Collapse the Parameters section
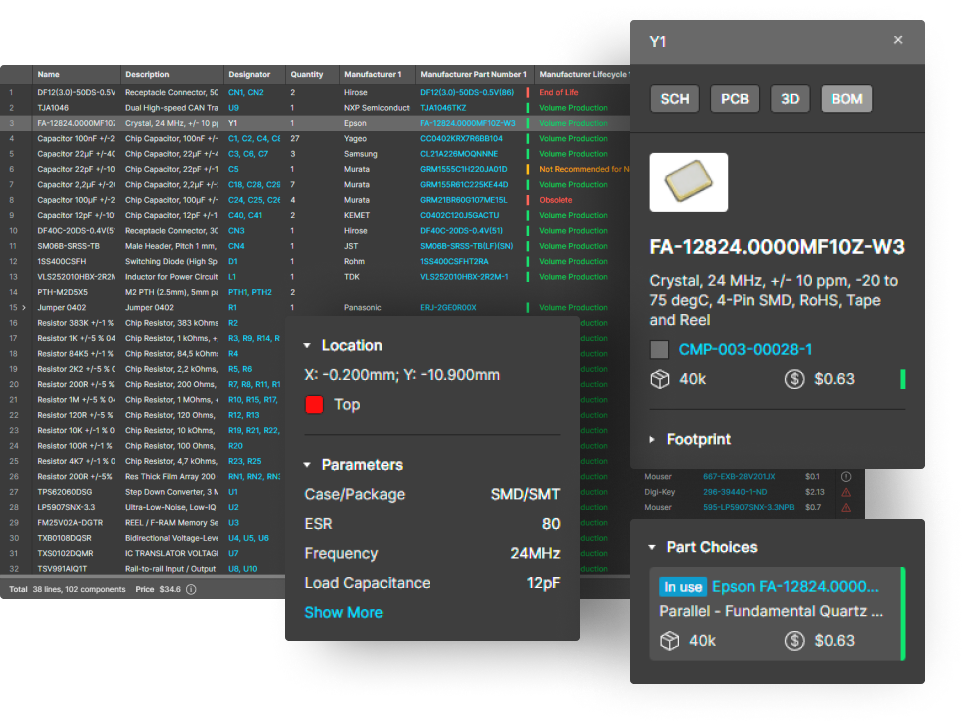The width and height of the screenshot is (965, 724). [308, 466]
